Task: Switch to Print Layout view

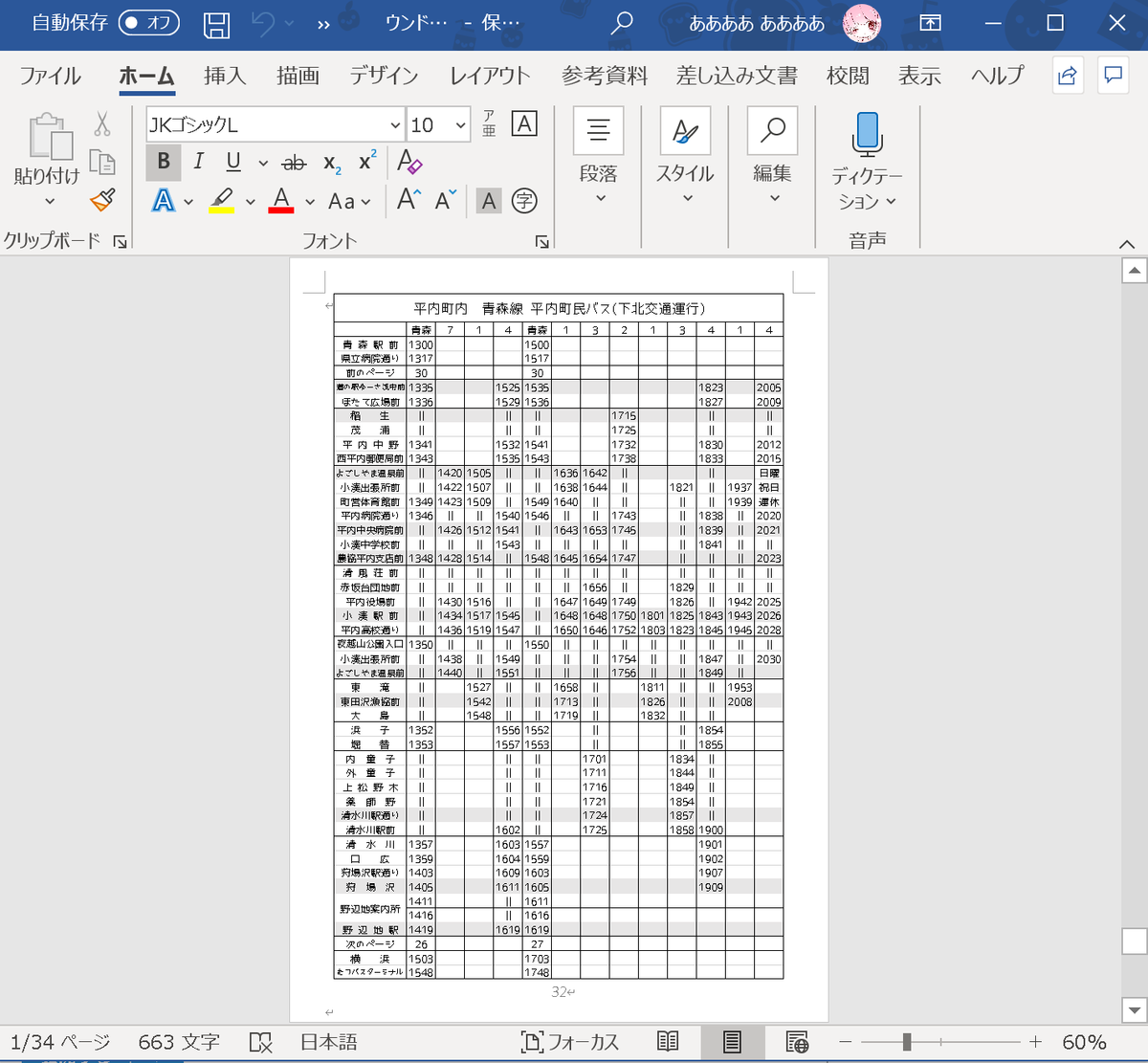Action: pos(732,1042)
